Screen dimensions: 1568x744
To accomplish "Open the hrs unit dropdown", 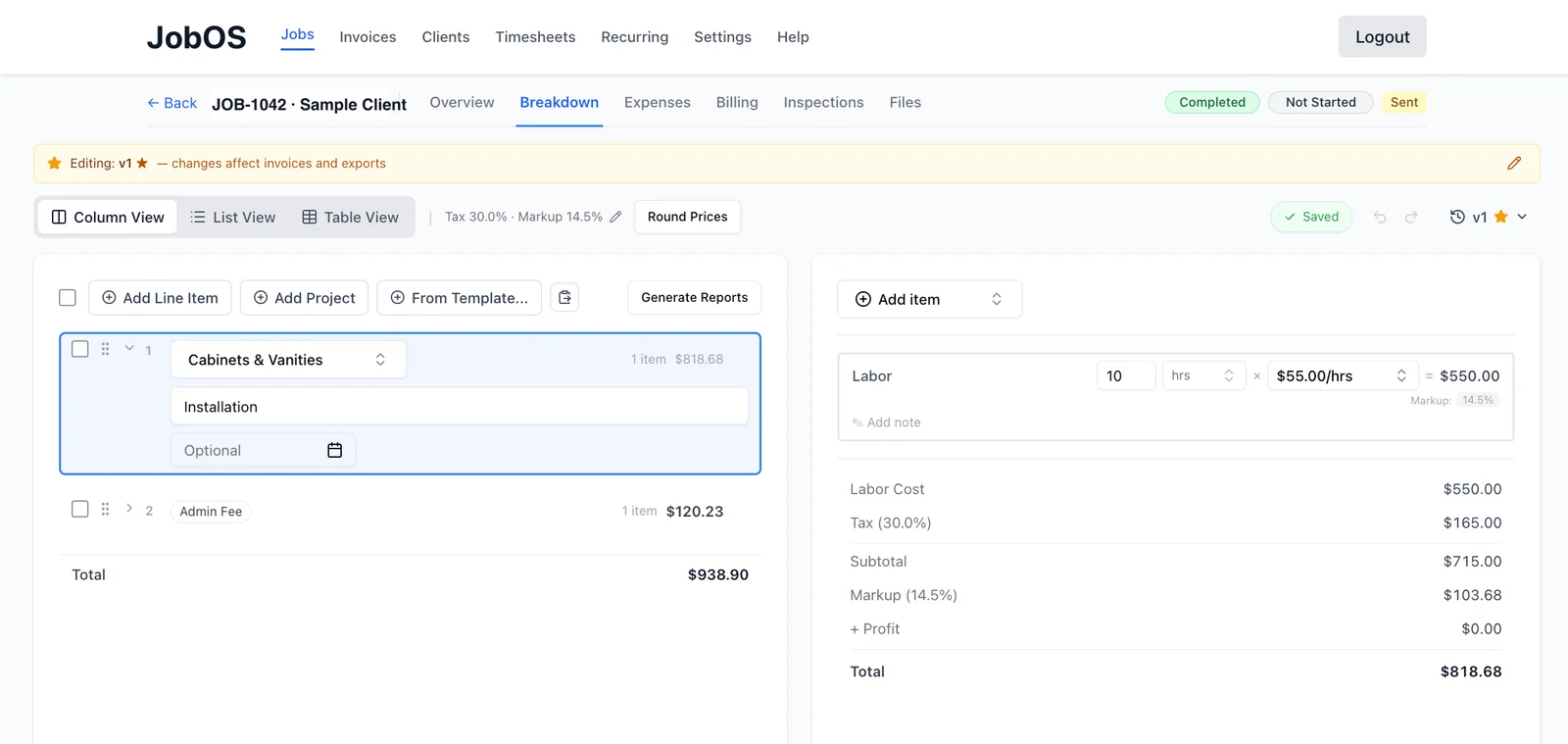I will 1203,375.
